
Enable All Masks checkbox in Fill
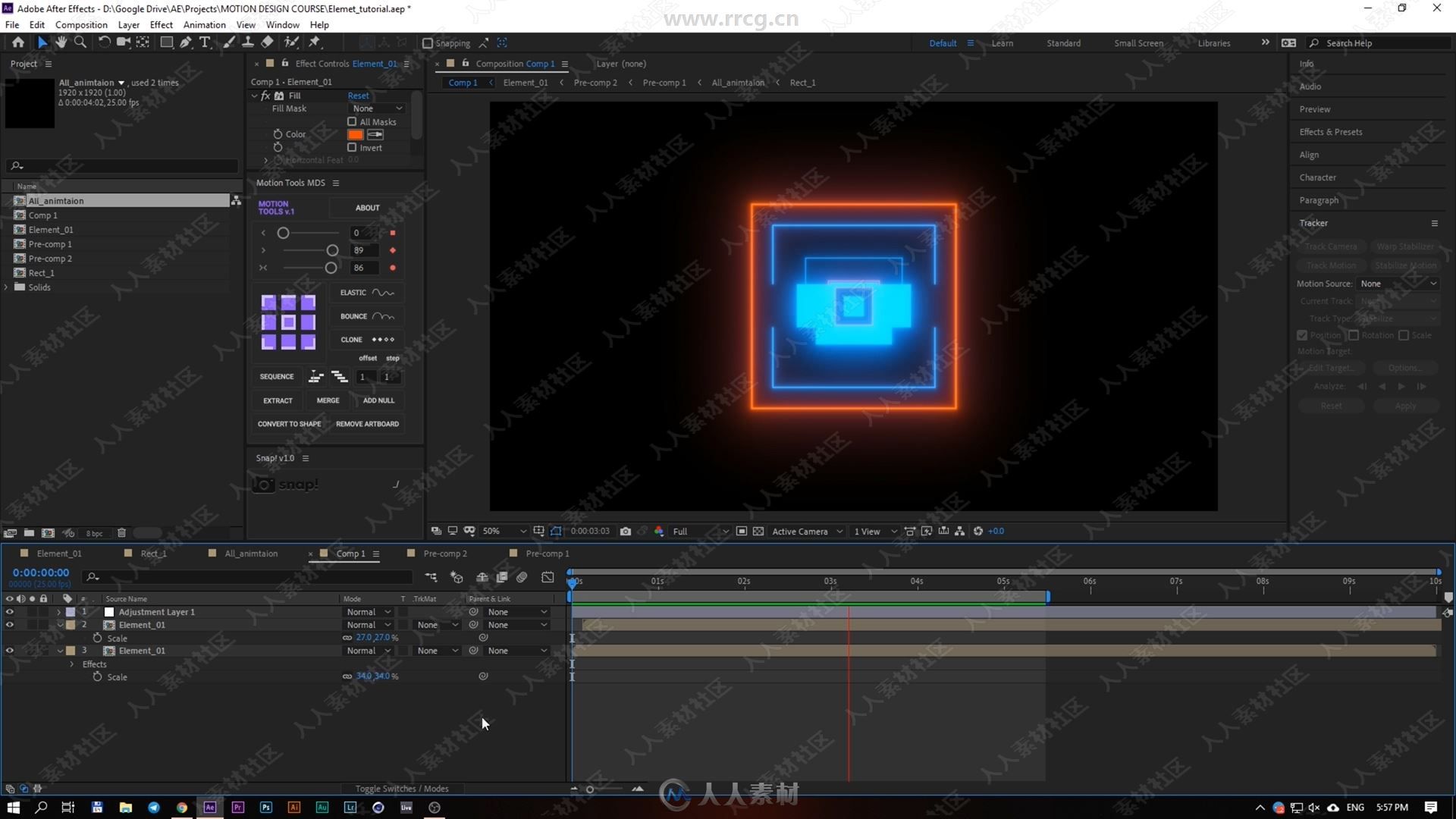coord(352,121)
